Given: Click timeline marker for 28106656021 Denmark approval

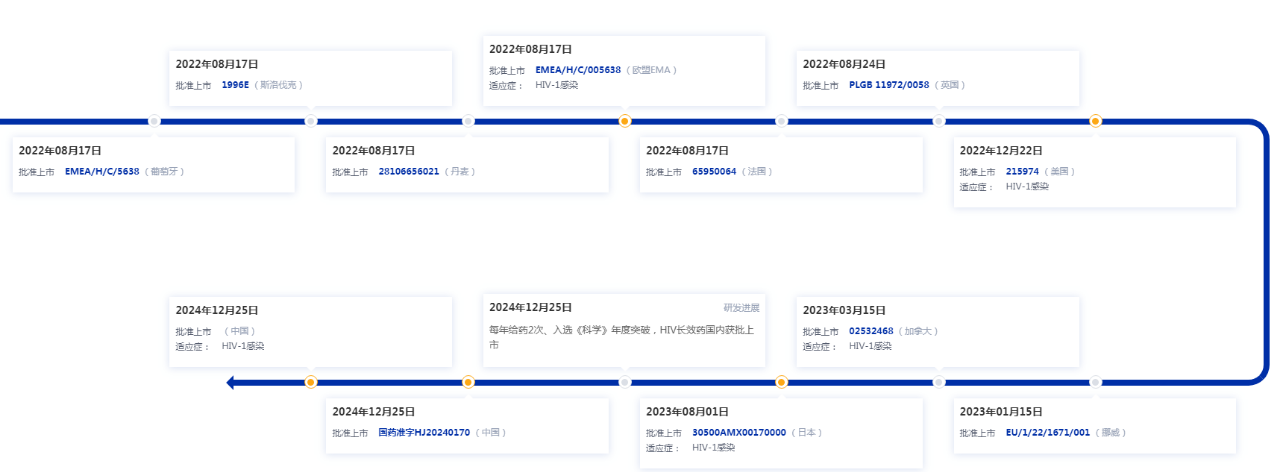Looking at the screenshot, I should coord(468,121).
